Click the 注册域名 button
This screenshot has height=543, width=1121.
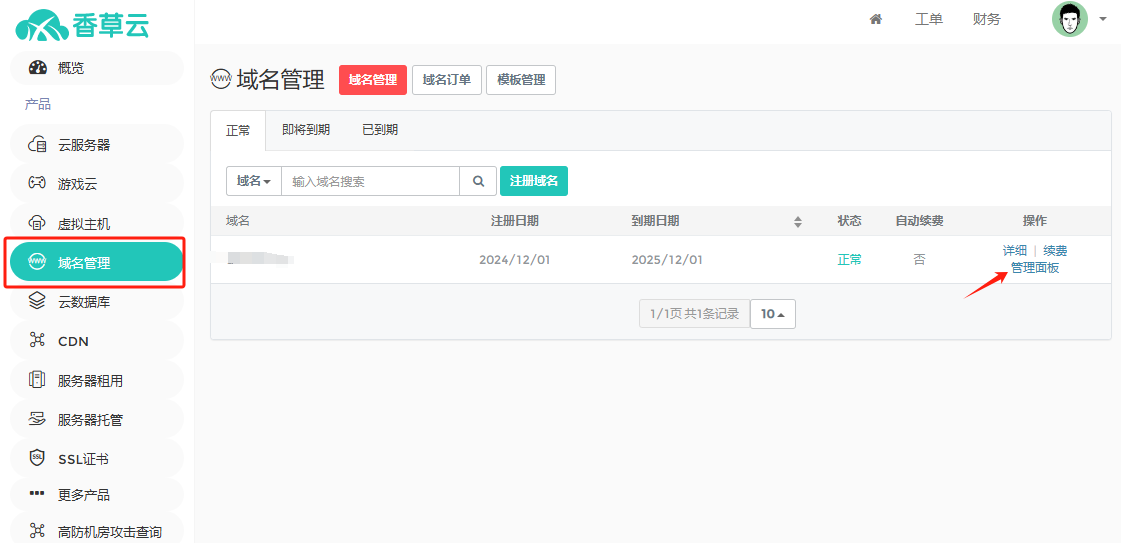[x=534, y=181]
